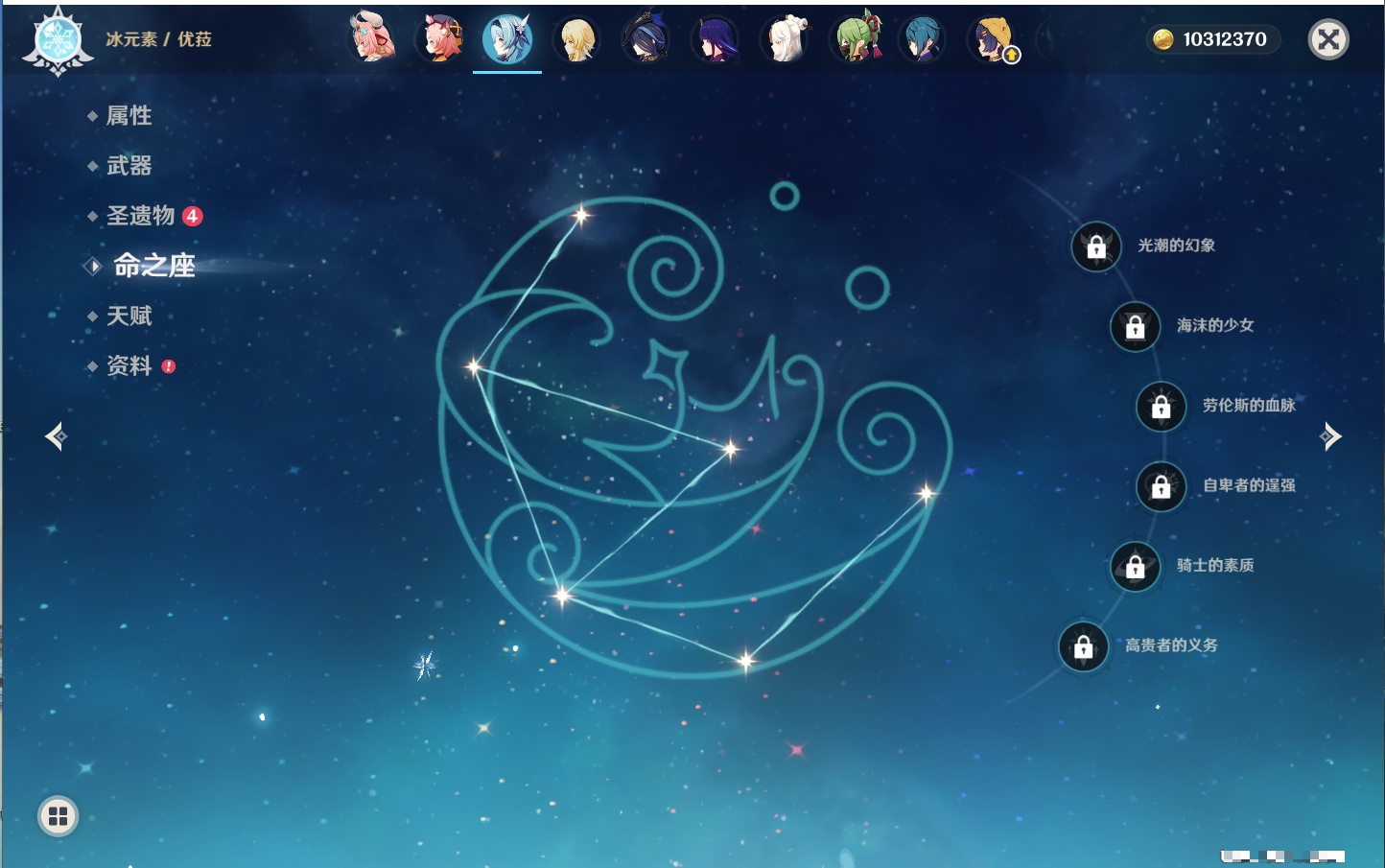This screenshot has height=868, width=1385.
Task: Go to next character with right arrow
Action: point(1329,436)
